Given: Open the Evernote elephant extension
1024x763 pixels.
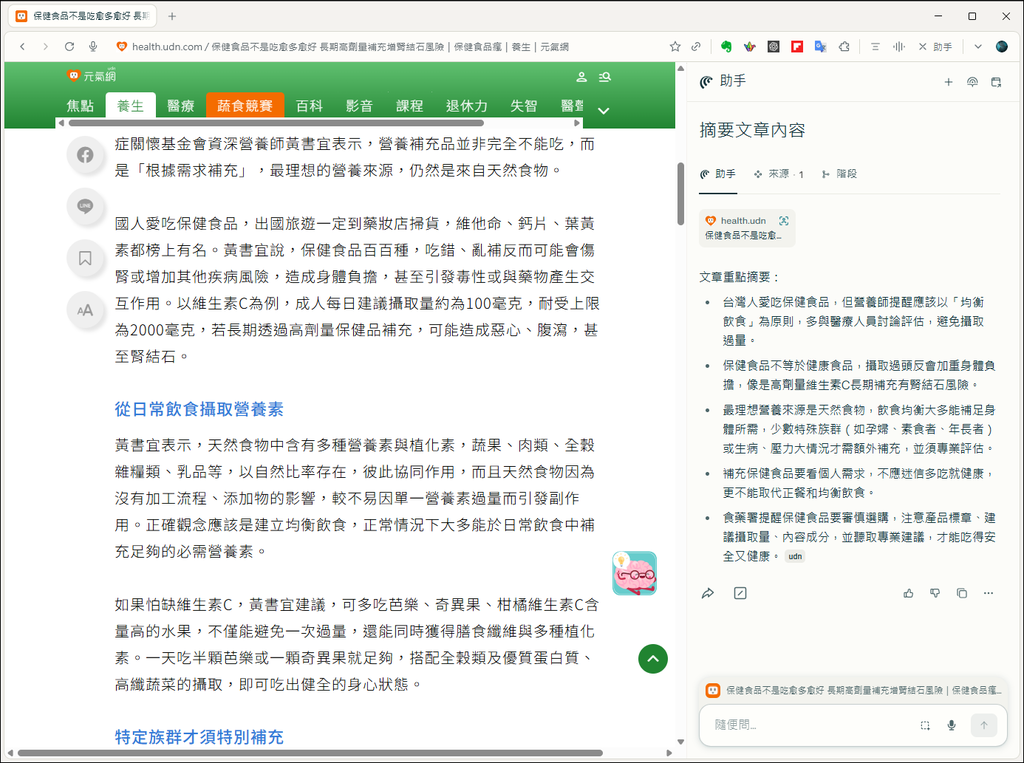Looking at the screenshot, I should (726, 46).
